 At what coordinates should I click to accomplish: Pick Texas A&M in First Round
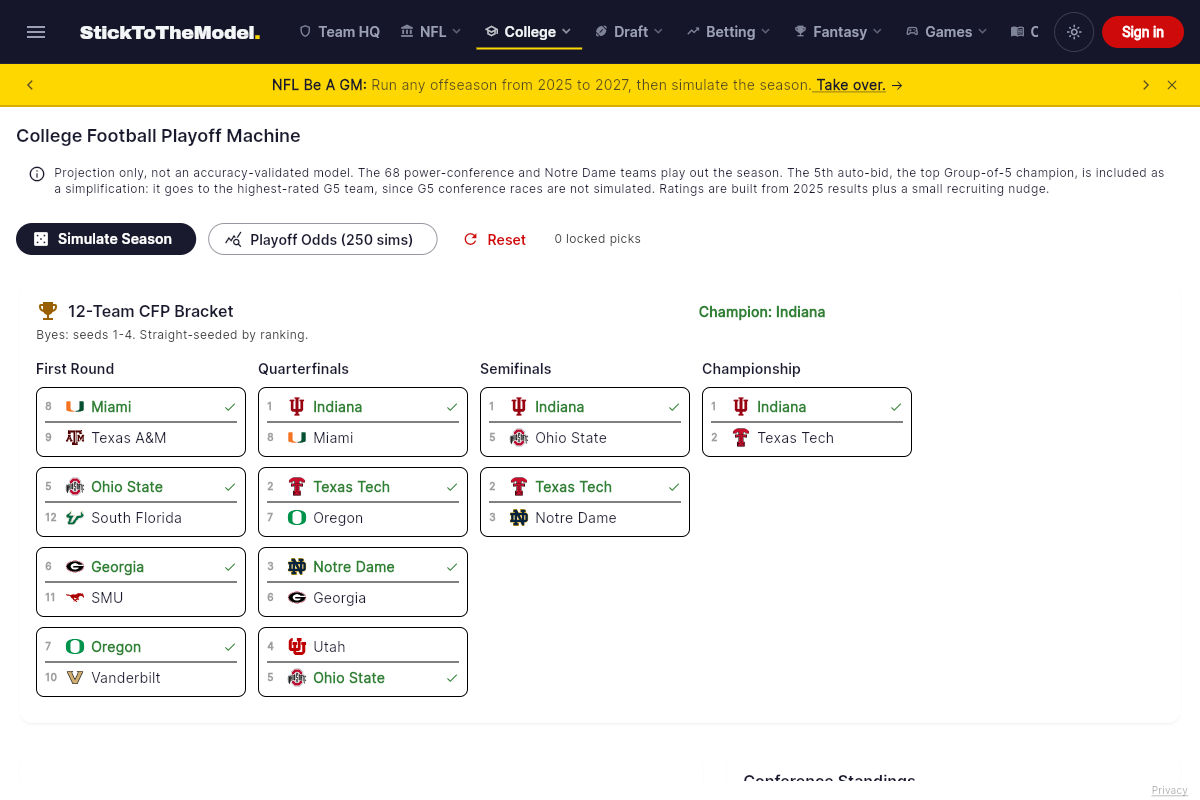[x=141, y=438]
